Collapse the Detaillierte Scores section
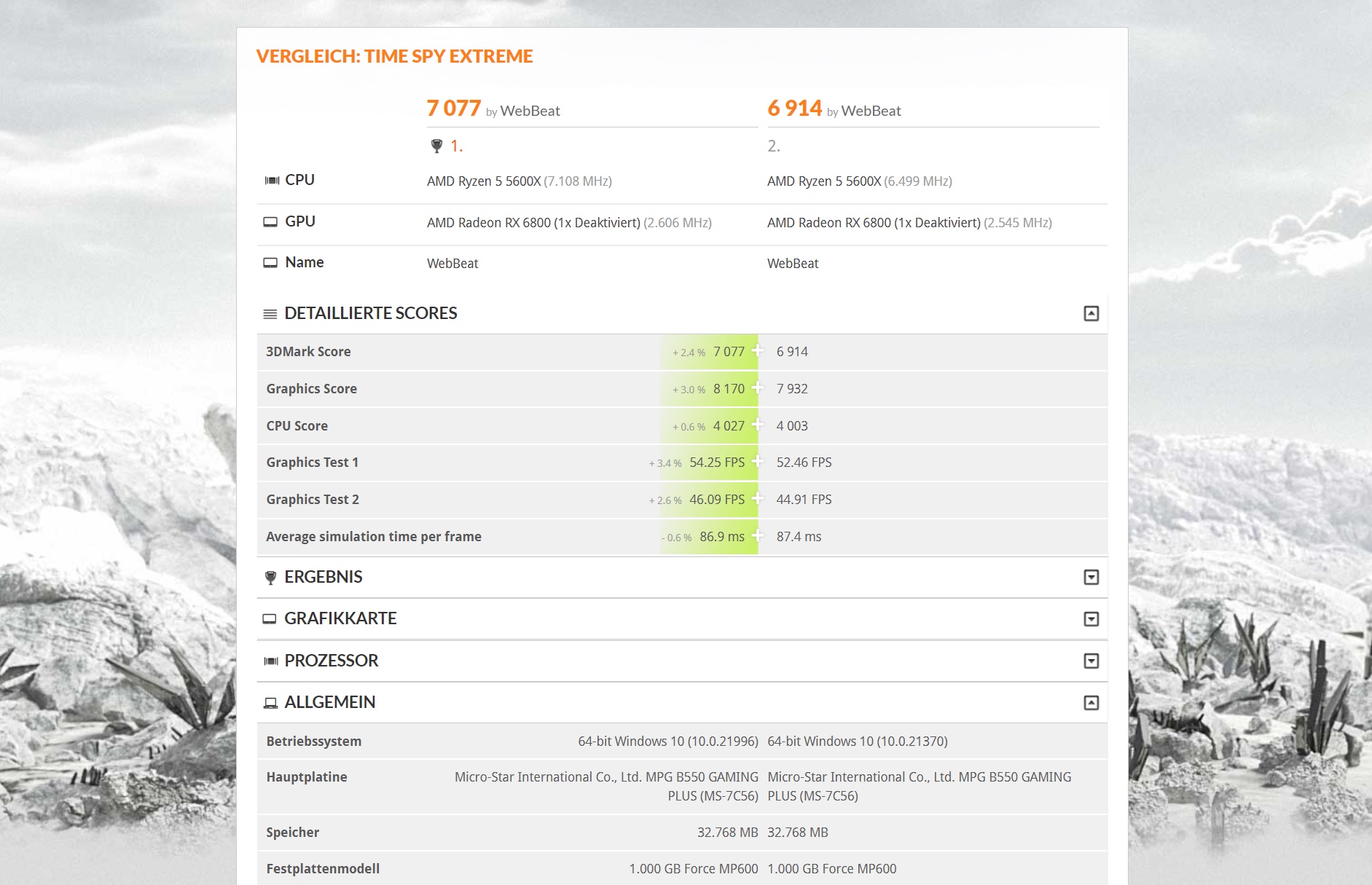Screen dimensions: 1372x885 click(1091, 313)
